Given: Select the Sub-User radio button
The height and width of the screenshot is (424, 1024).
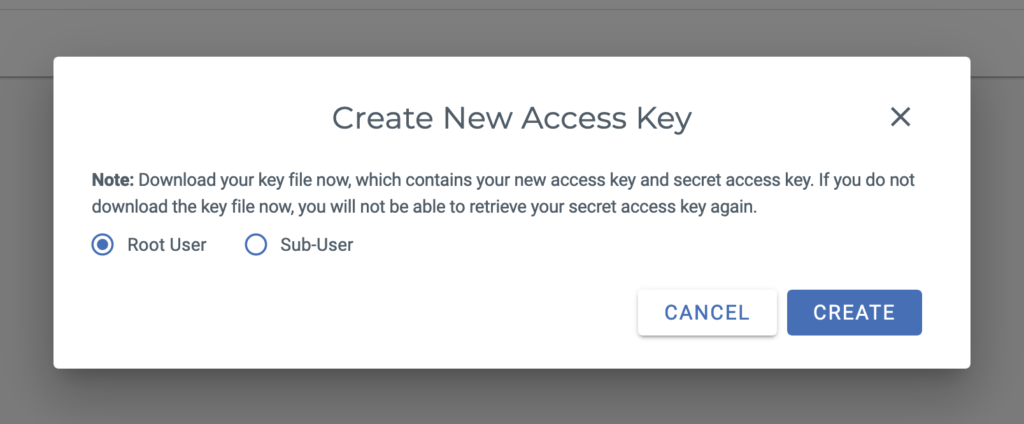Looking at the screenshot, I should (x=255, y=245).
